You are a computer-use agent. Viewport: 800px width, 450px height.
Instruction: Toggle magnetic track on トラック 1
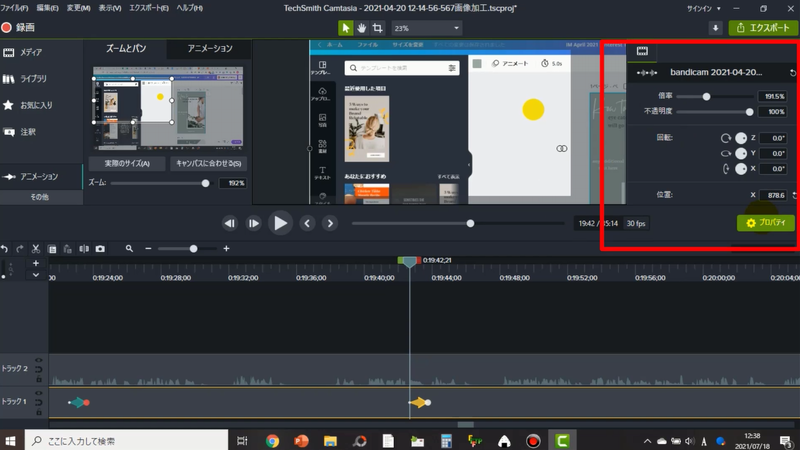[x=38, y=403]
